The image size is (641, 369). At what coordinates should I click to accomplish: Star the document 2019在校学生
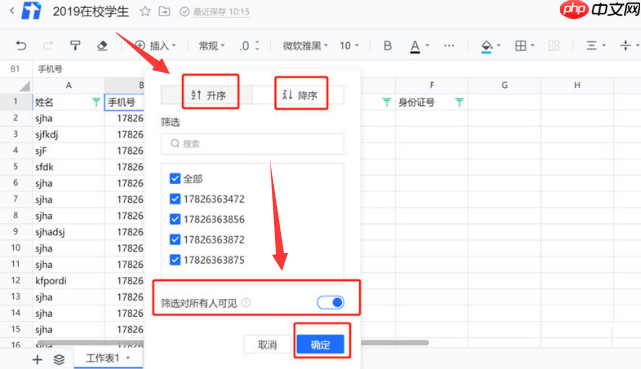tap(145, 11)
